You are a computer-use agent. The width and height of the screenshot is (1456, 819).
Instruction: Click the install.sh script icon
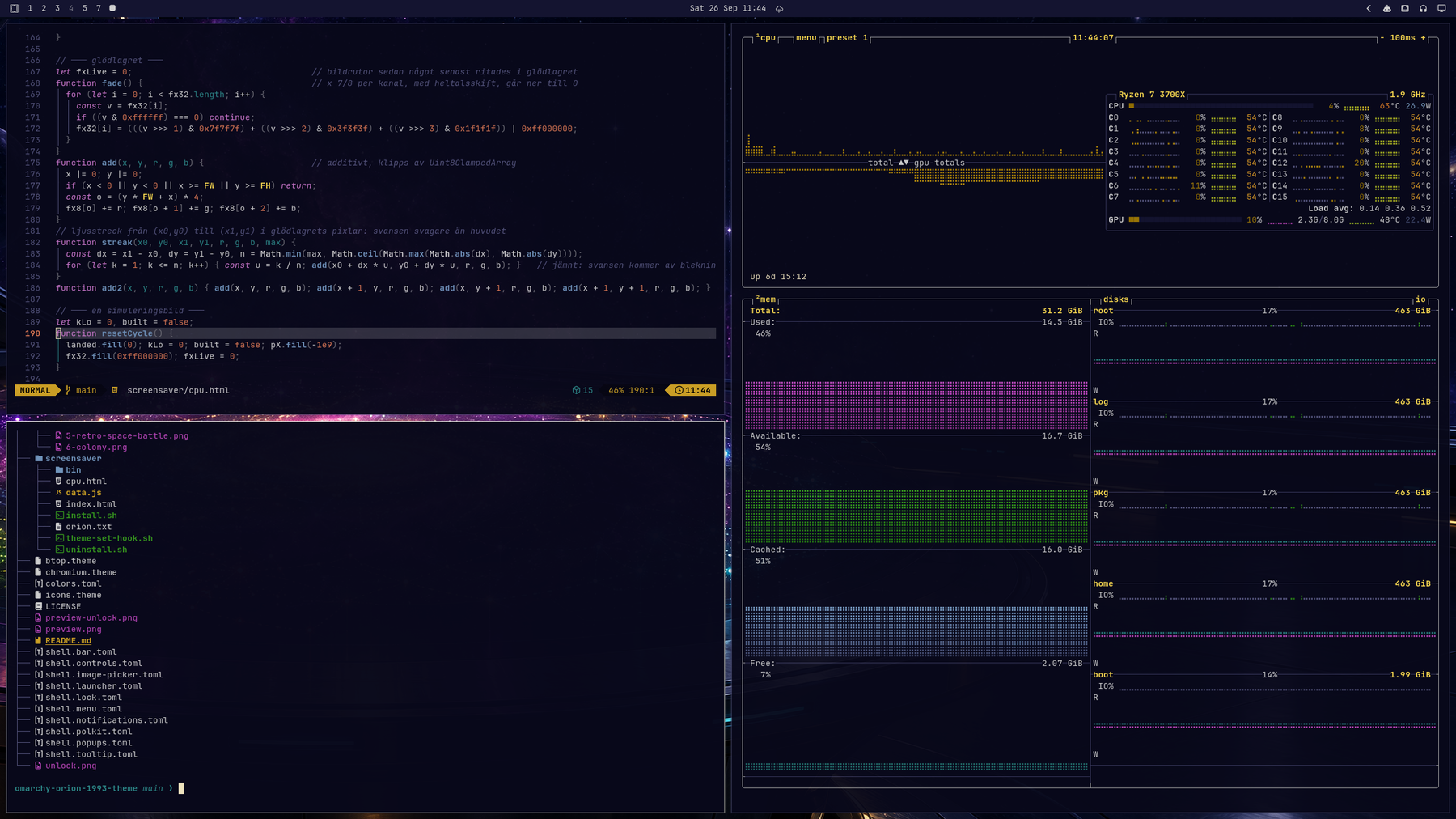[59, 516]
